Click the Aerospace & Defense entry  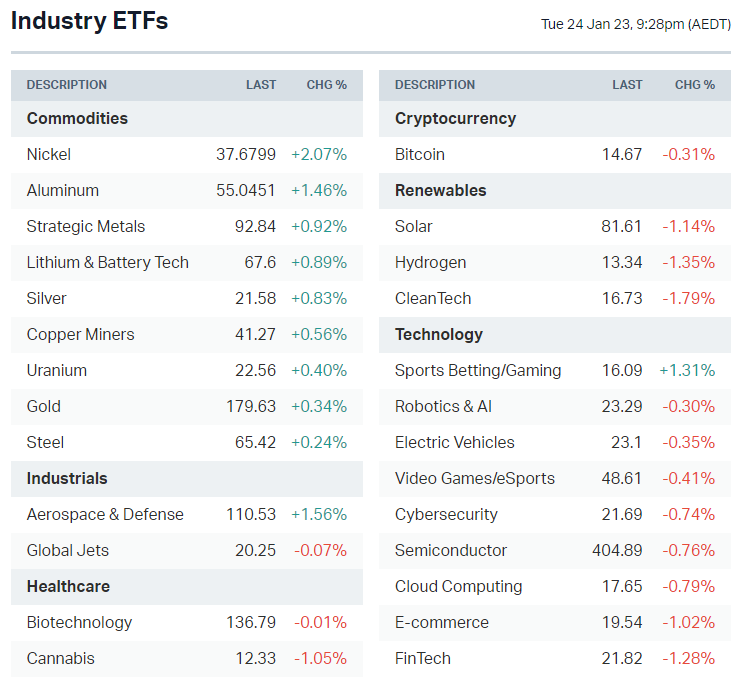[x=105, y=514]
